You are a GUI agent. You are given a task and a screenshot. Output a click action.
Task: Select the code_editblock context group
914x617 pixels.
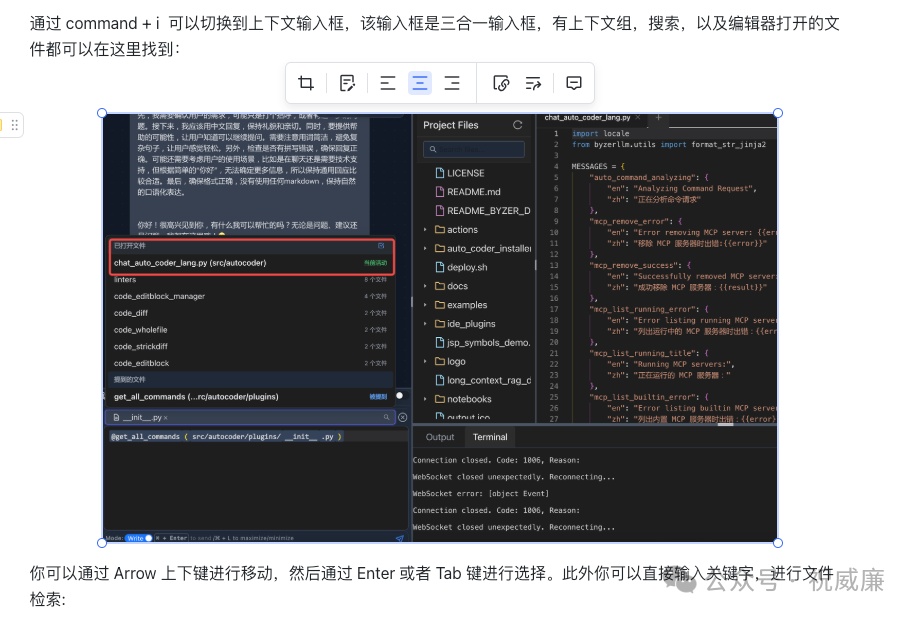point(251,363)
